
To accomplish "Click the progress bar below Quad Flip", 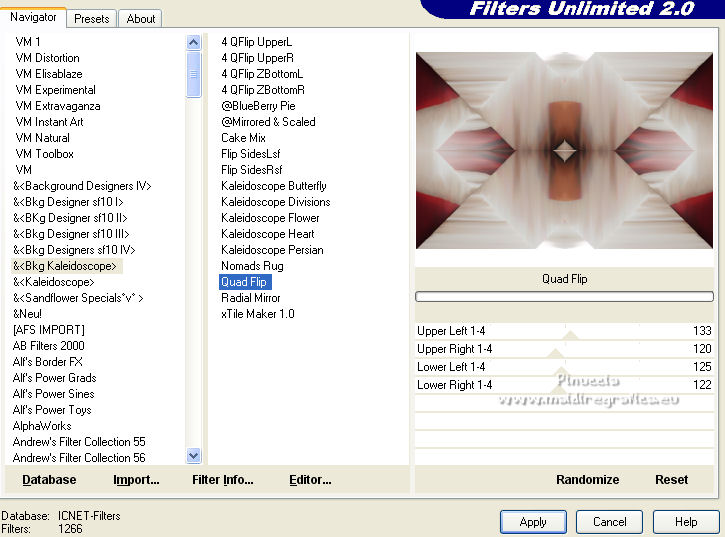I will [x=564, y=296].
